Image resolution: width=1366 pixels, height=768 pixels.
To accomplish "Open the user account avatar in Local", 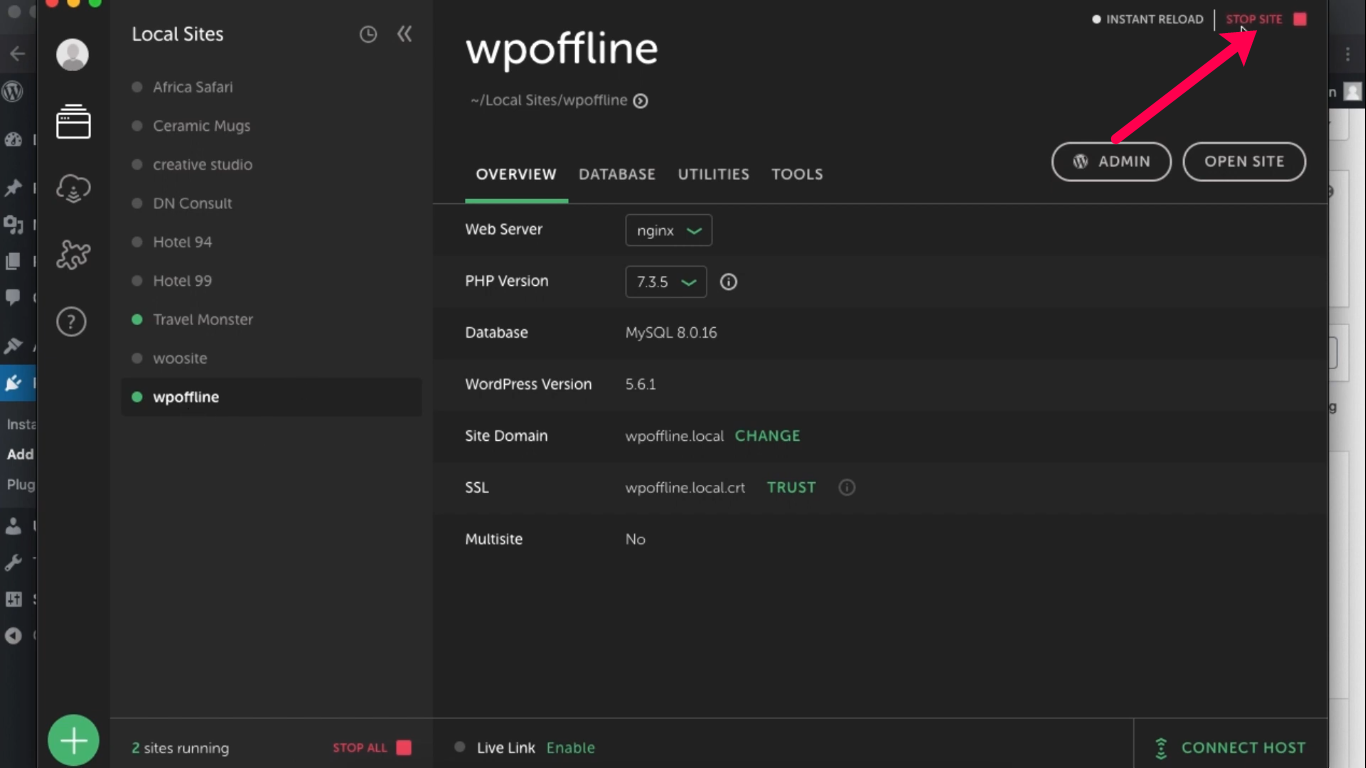I will tap(72, 55).
